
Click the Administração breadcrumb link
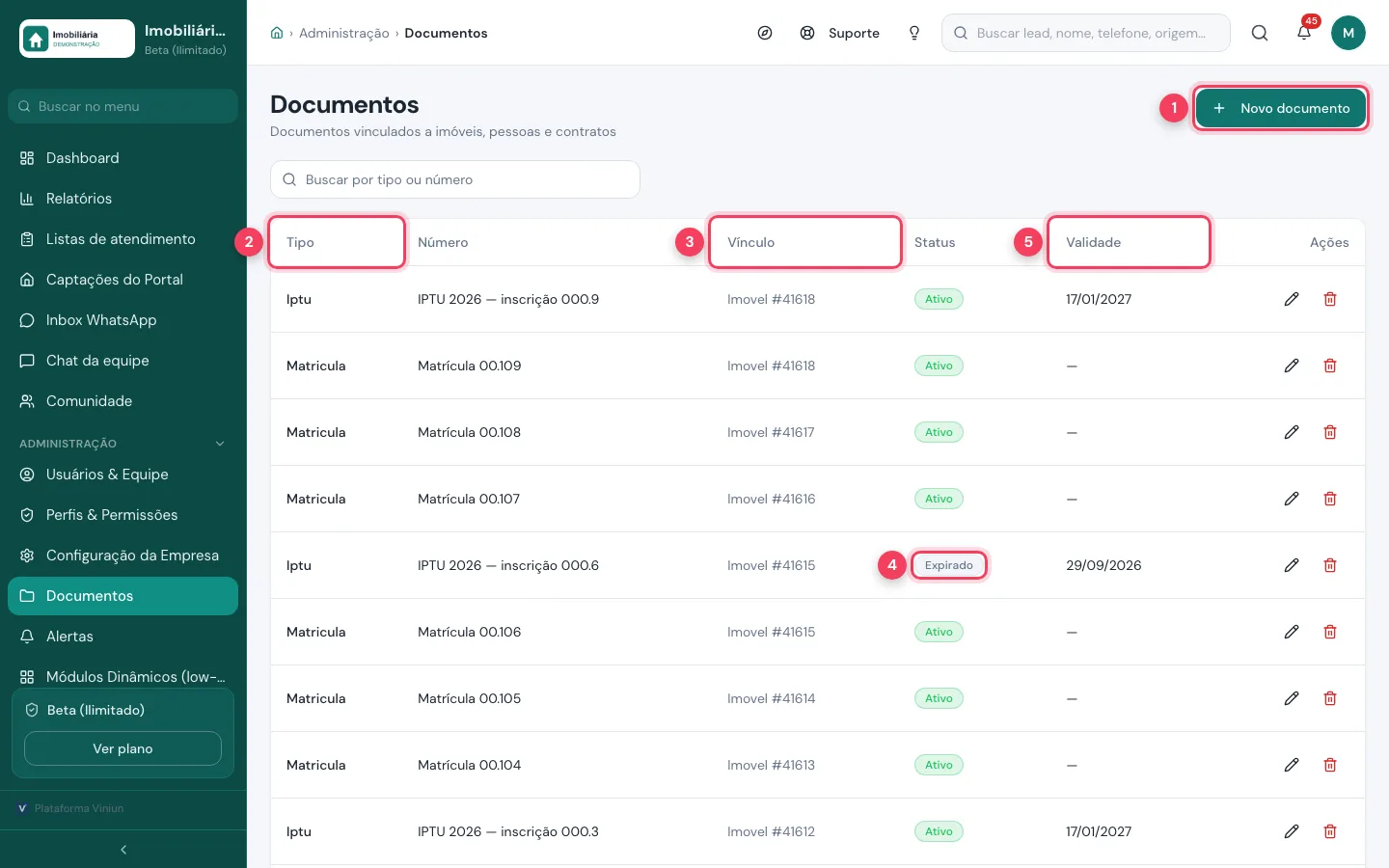click(344, 33)
